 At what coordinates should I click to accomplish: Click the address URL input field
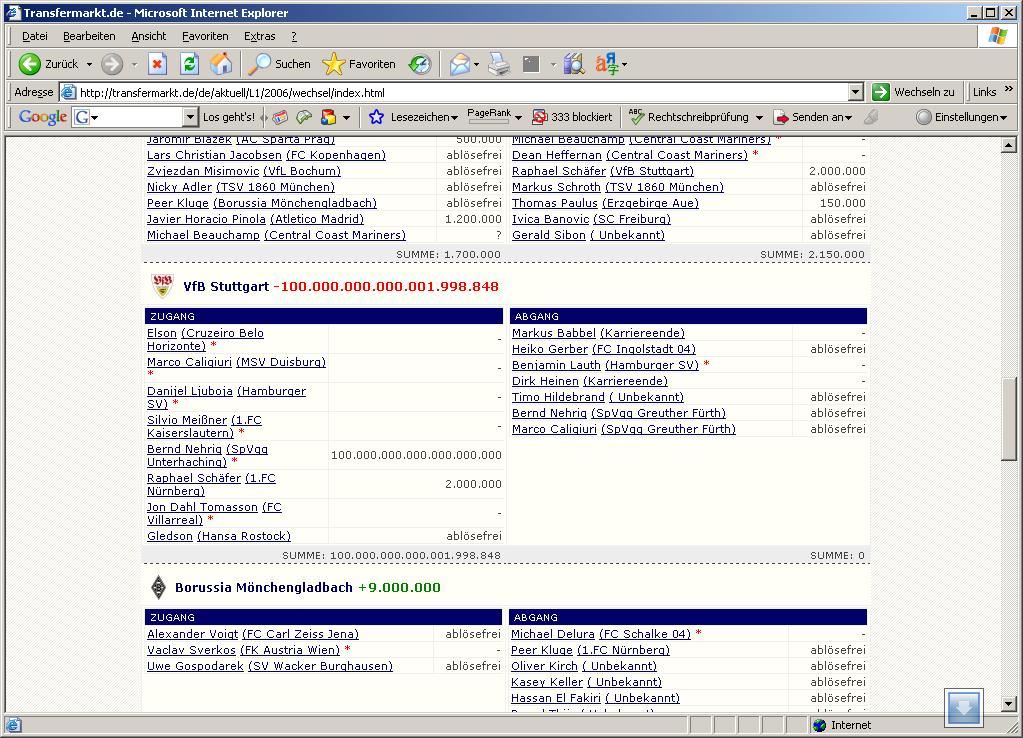pyautogui.click(x=454, y=92)
